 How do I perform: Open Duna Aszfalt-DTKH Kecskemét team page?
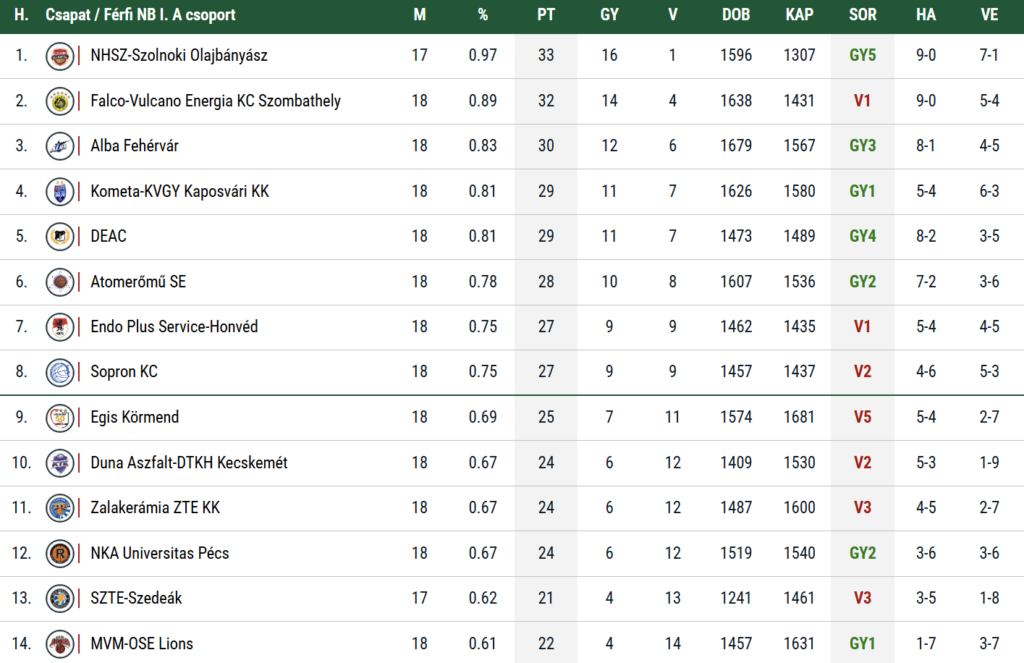click(189, 463)
